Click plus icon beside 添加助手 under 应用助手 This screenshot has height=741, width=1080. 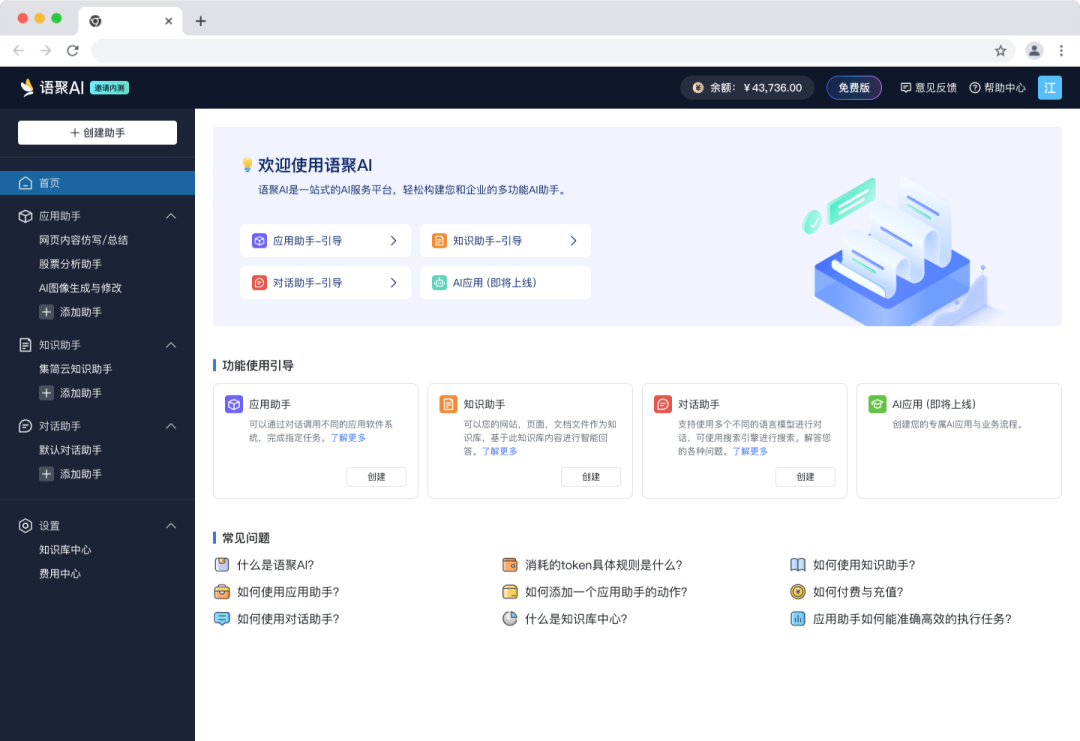coord(46,312)
